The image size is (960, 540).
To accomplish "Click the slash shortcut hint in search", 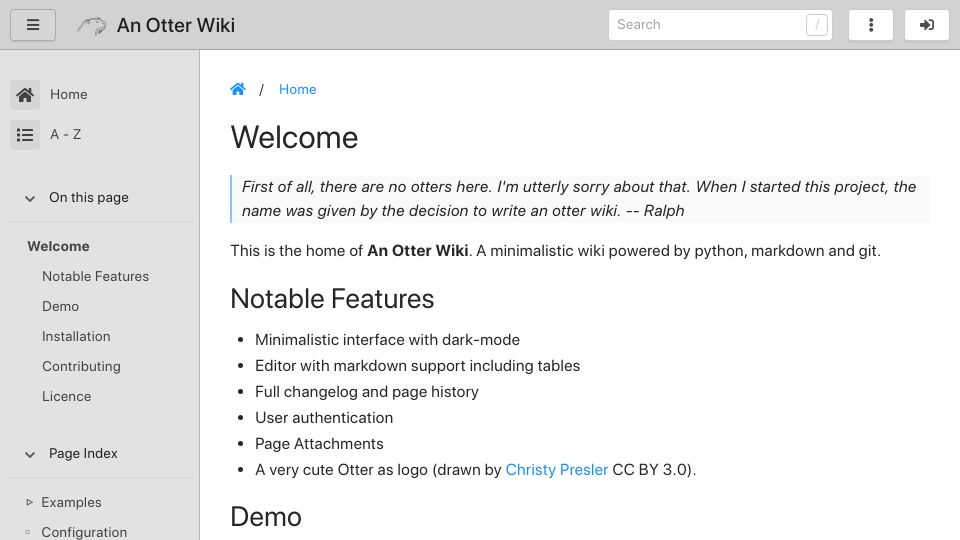I will [817, 25].
